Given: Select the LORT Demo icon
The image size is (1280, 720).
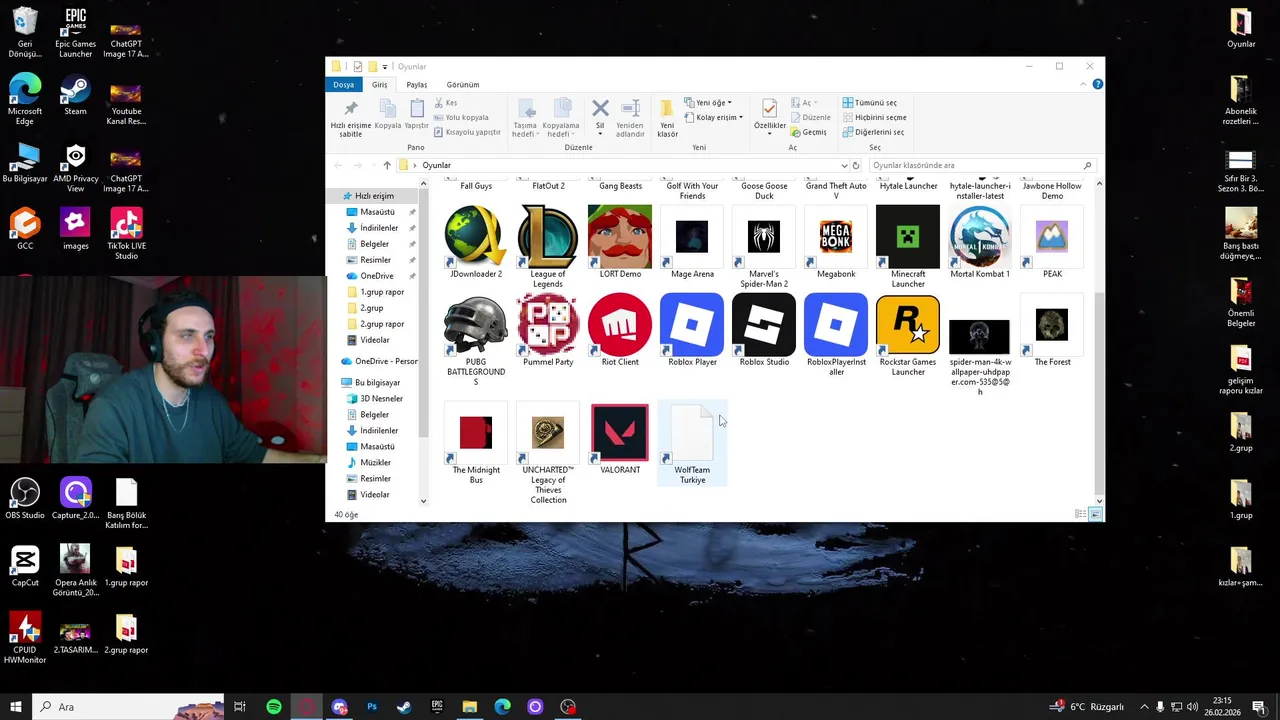Looking at the screenshot, I should tap(620, 243).
